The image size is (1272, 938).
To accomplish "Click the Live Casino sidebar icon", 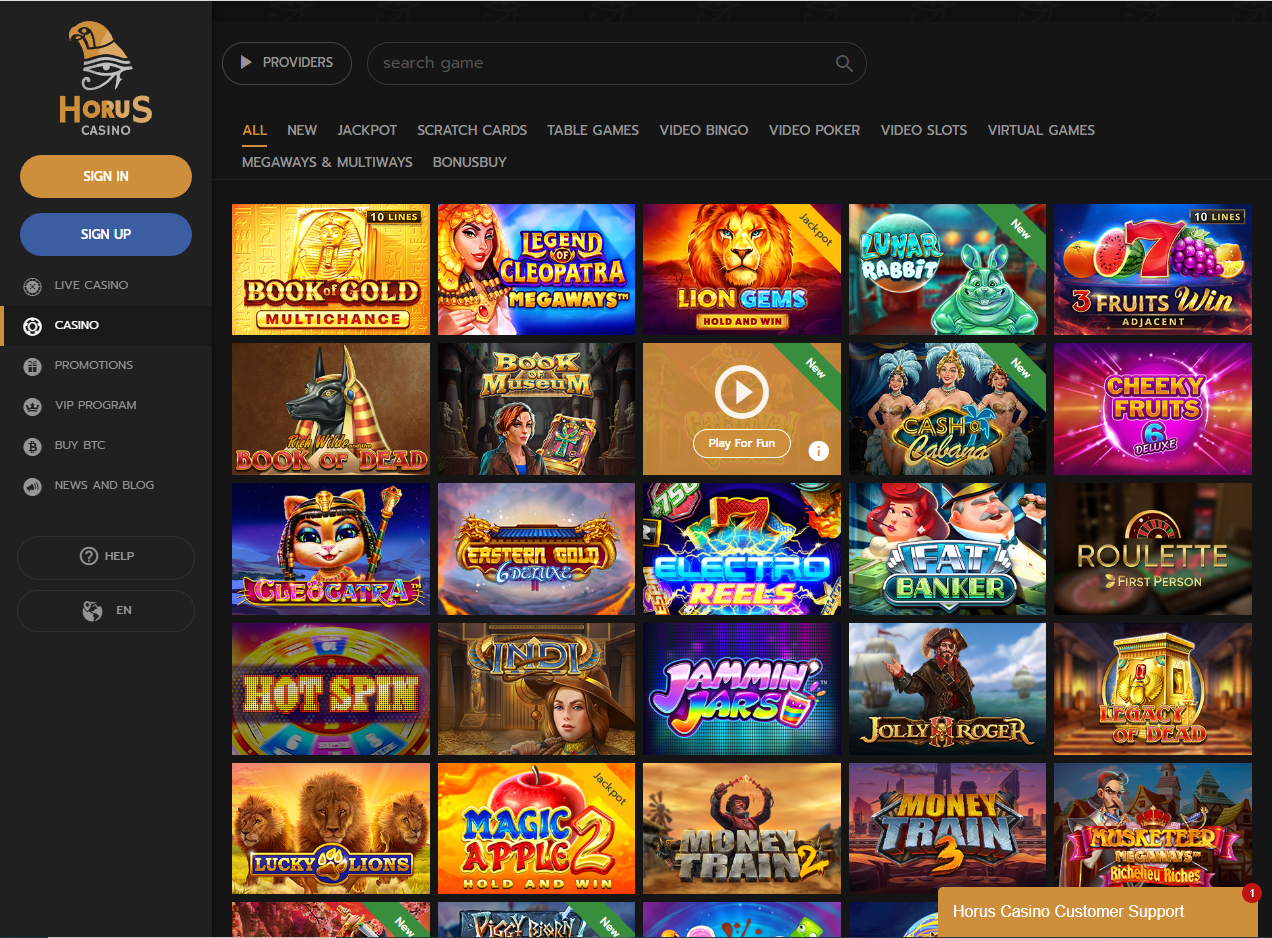I will 33,286.
